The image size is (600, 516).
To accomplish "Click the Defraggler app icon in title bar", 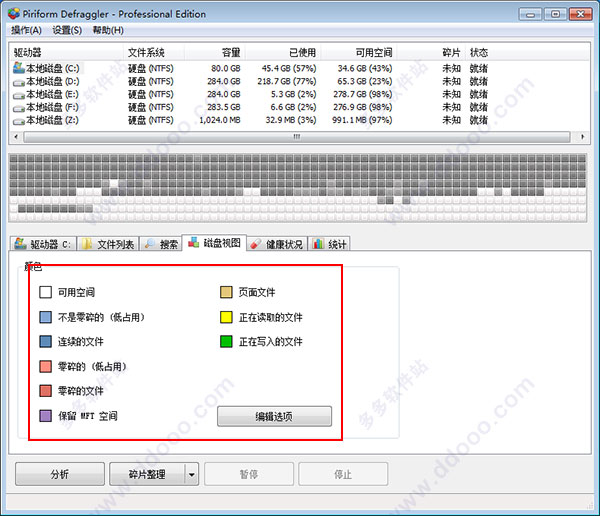I will (x=13, y=14).
